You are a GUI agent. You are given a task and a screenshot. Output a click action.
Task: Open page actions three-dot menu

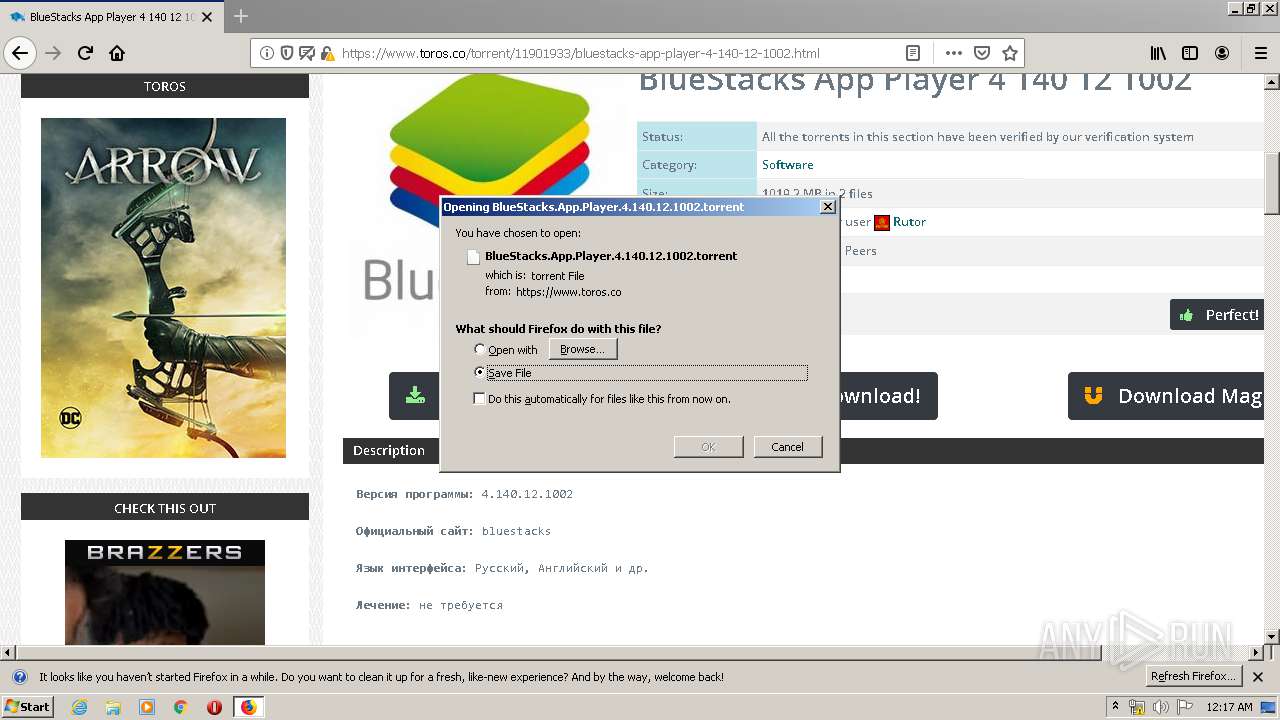953,53
